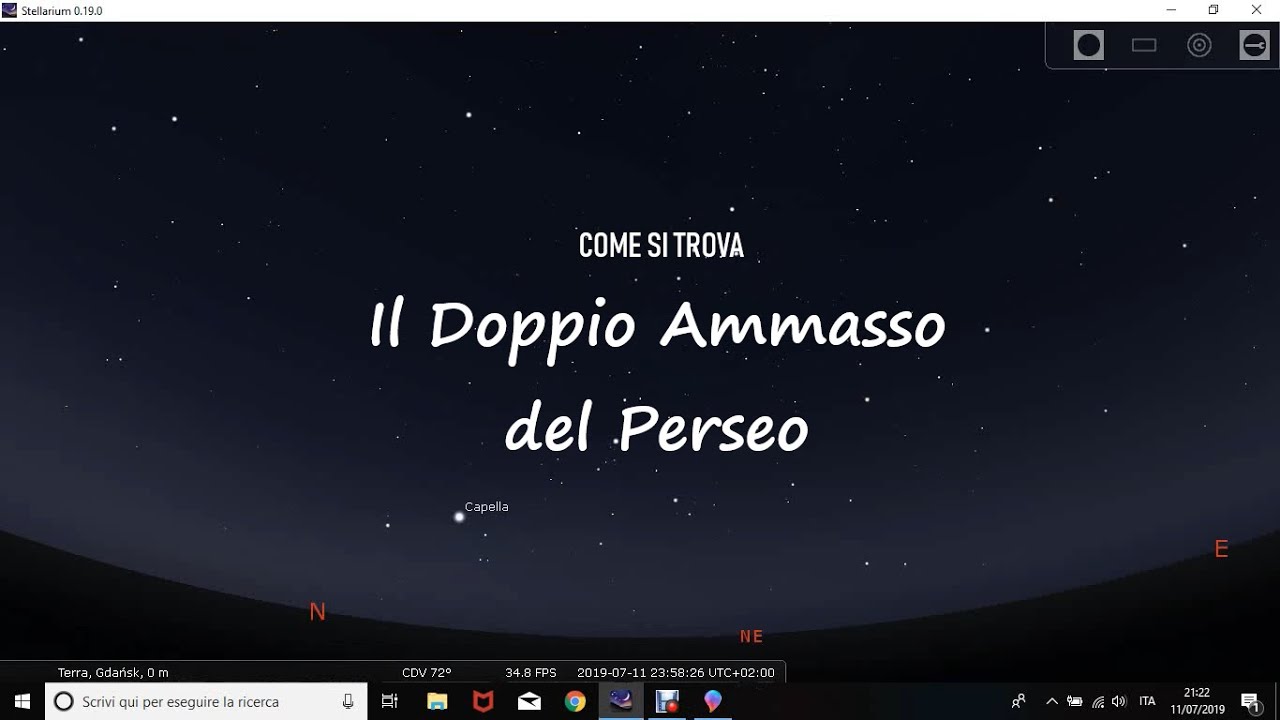Open the colorful balloon taskbar app
1280x720 pixels.
tap(713, 702)
